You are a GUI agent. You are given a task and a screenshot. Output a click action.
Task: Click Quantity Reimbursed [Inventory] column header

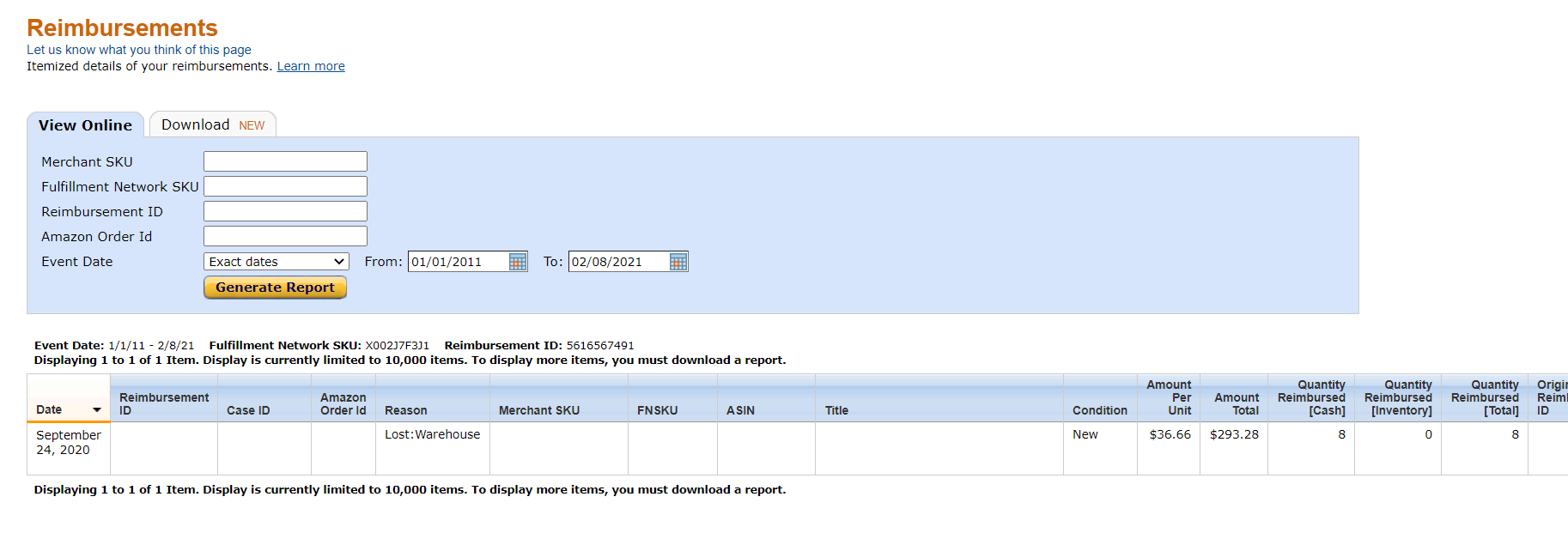1398,397
